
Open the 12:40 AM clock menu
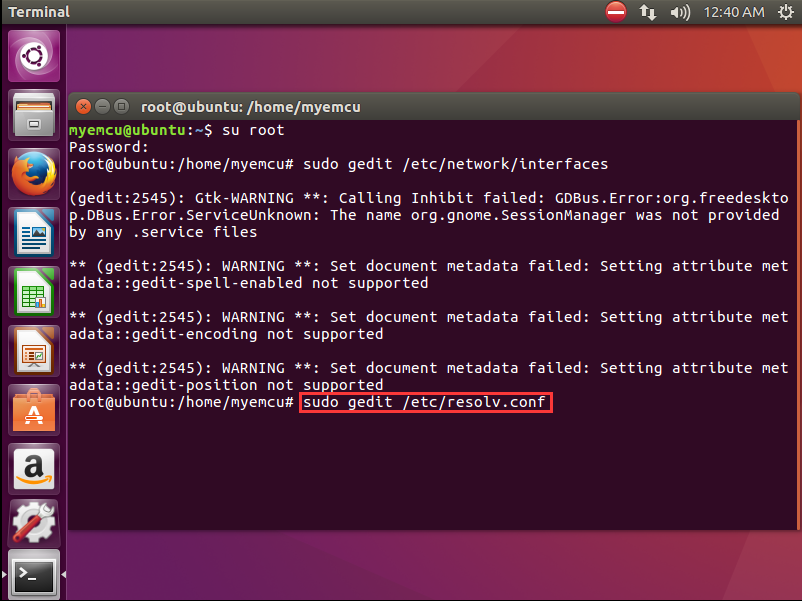click(734, 12)
